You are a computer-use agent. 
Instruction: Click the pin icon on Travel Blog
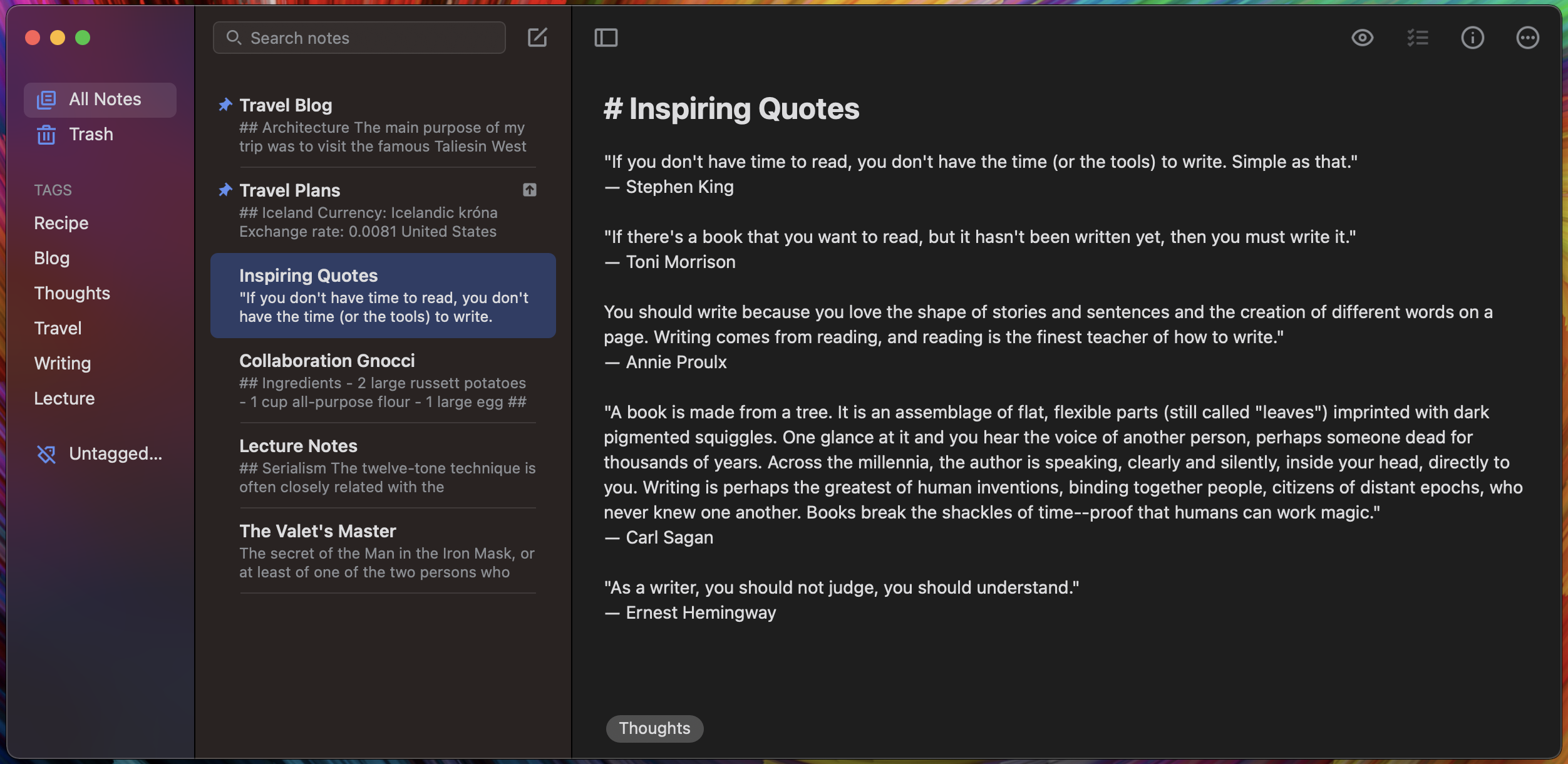225,105
